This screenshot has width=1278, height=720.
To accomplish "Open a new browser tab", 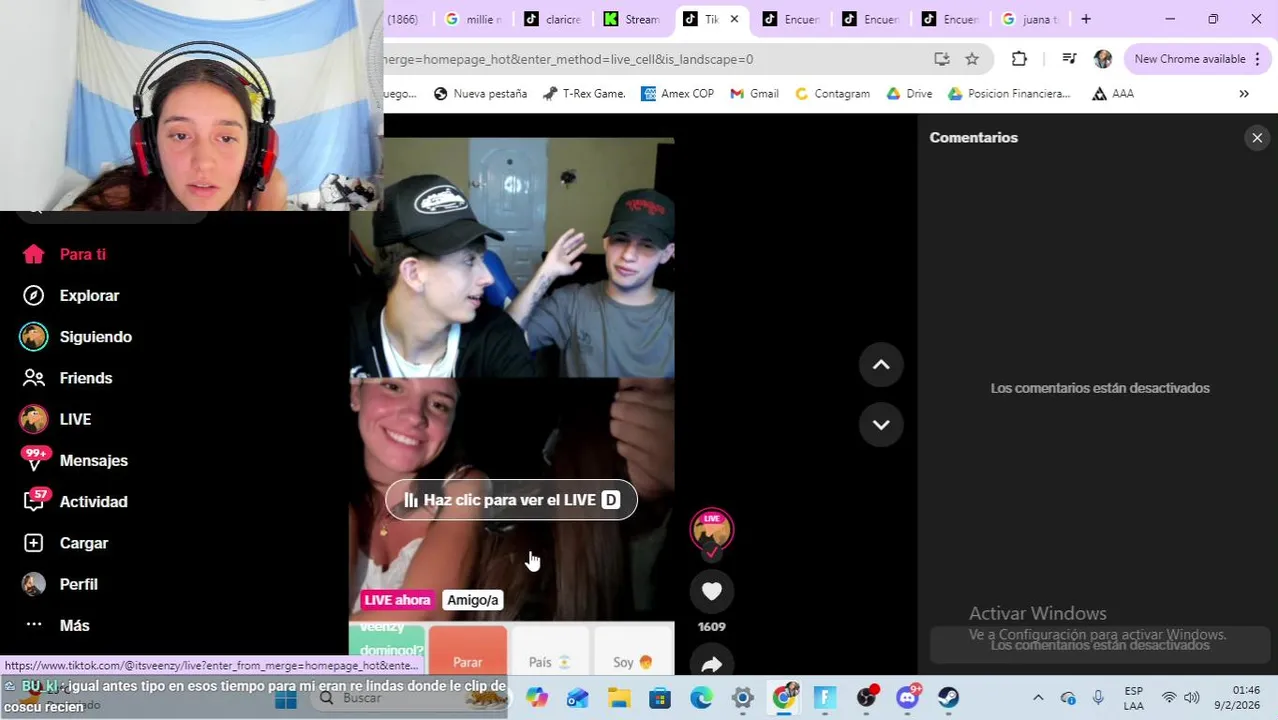I will (x=1086, y=19).
